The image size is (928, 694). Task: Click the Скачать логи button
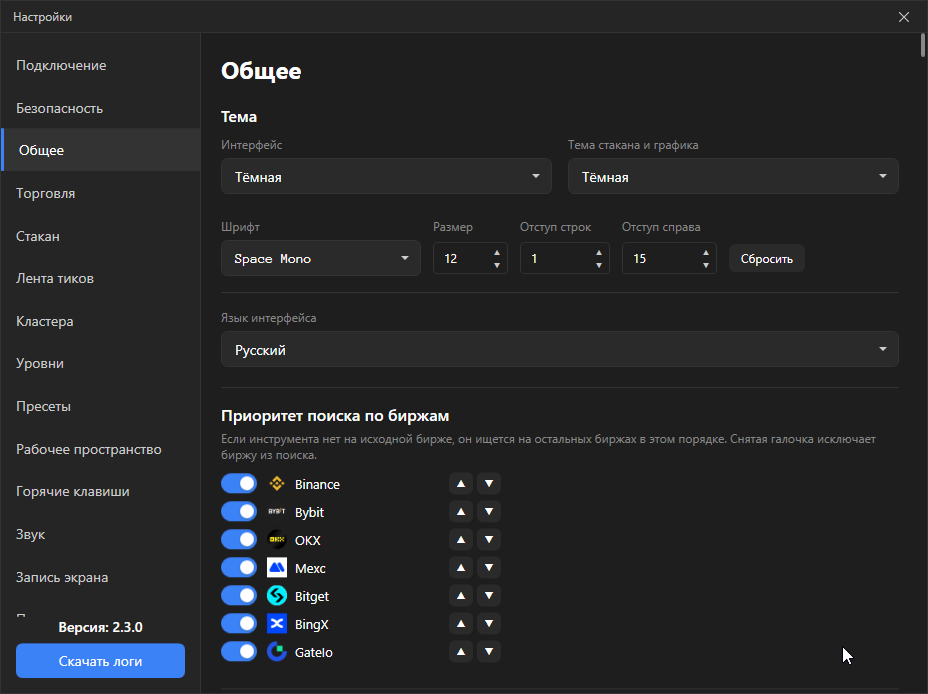coord(101,661)
